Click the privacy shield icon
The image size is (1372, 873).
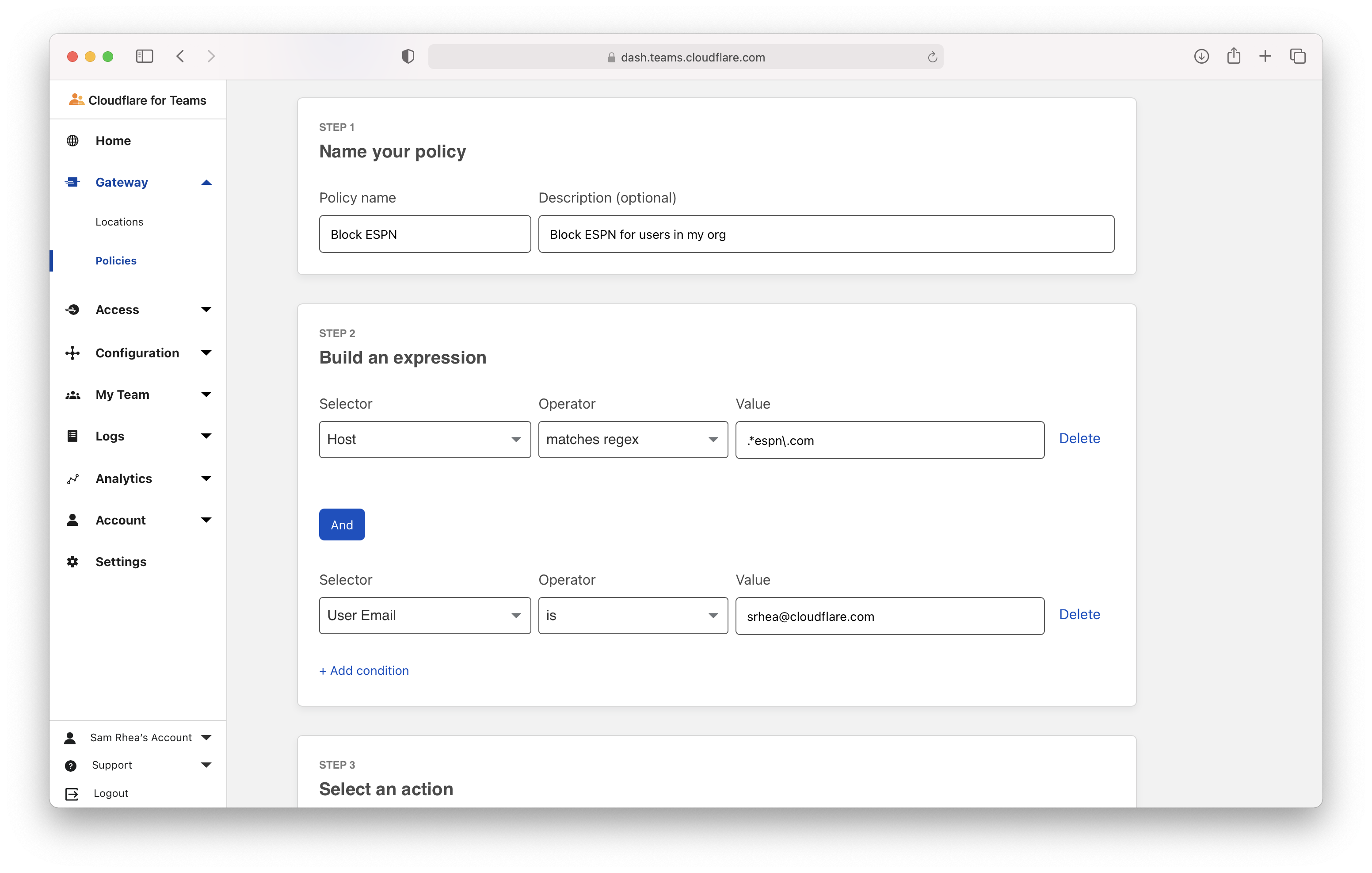[x=408, y=57]
